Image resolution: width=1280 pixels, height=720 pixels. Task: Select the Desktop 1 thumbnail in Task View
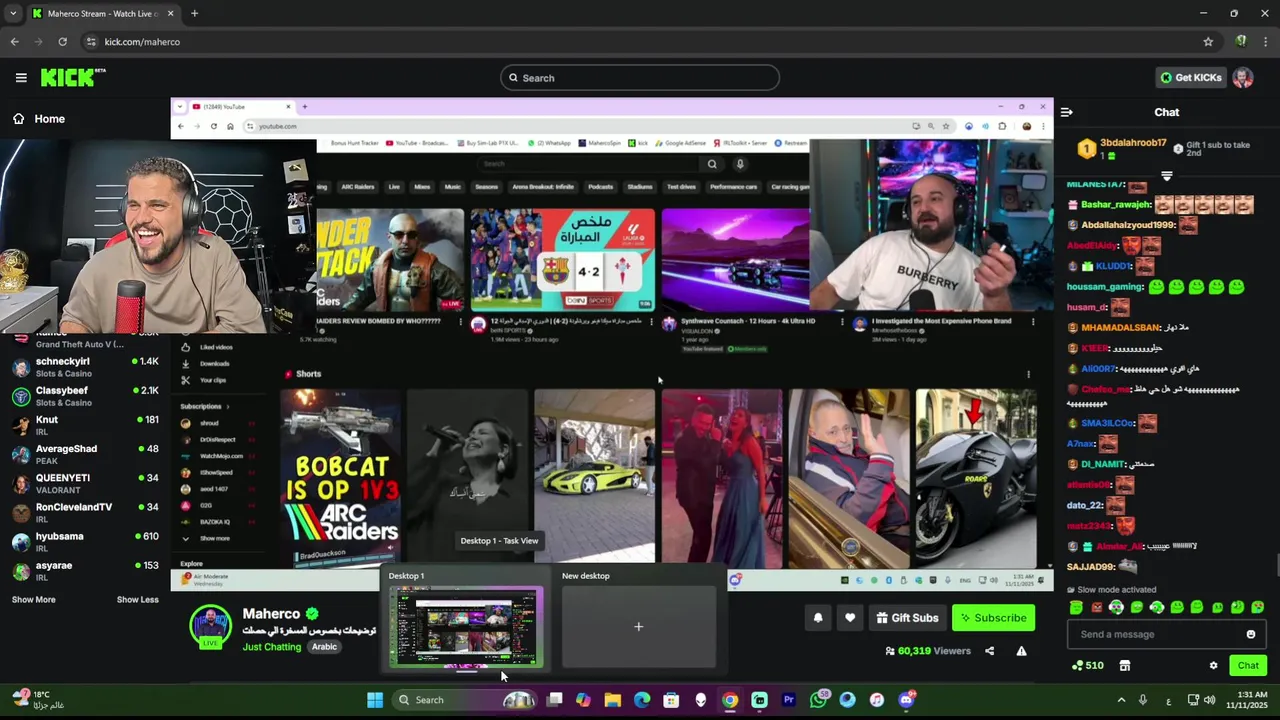[466, 627]
